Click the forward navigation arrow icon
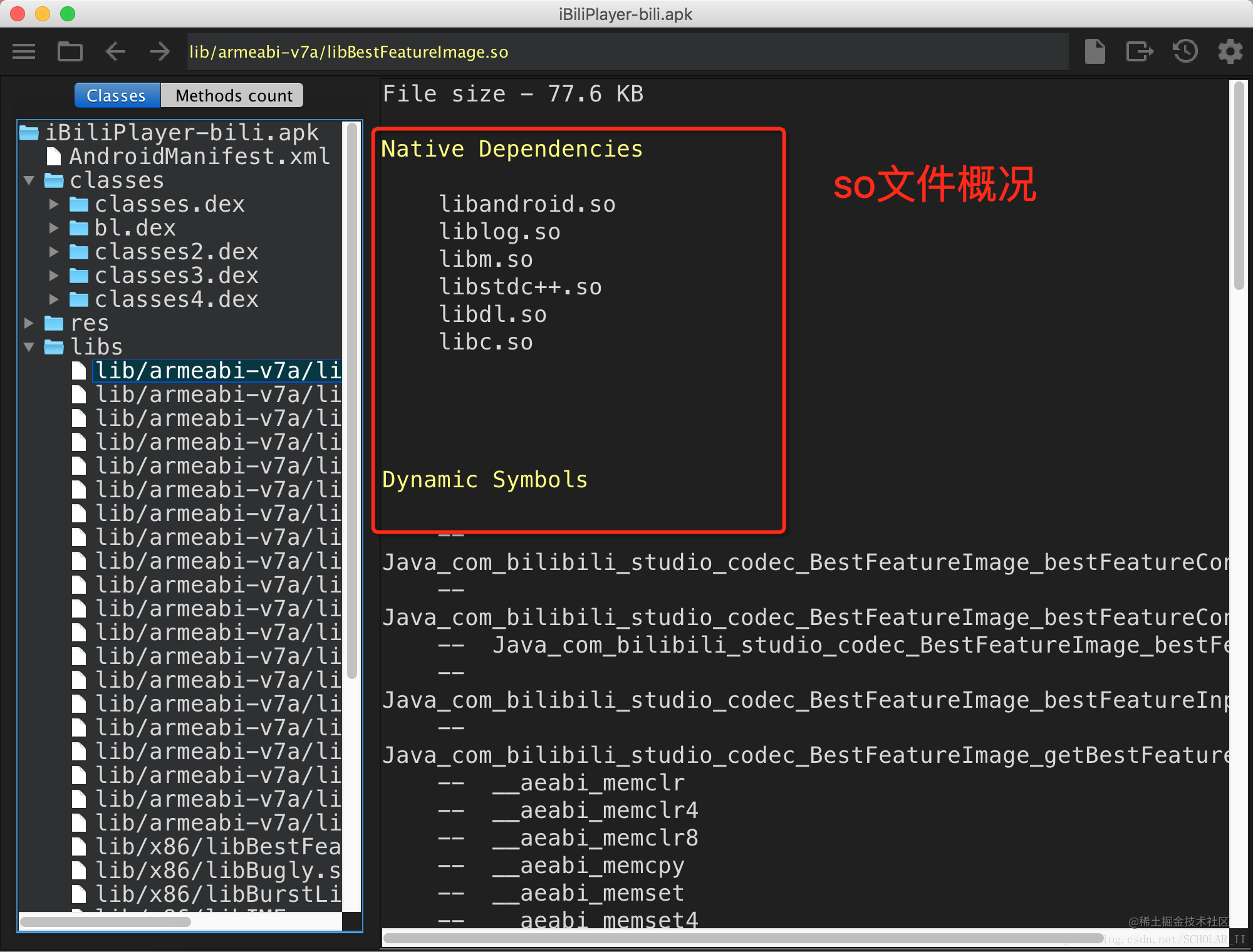This screenshot has height=952, width=1253. click(161, 52)
